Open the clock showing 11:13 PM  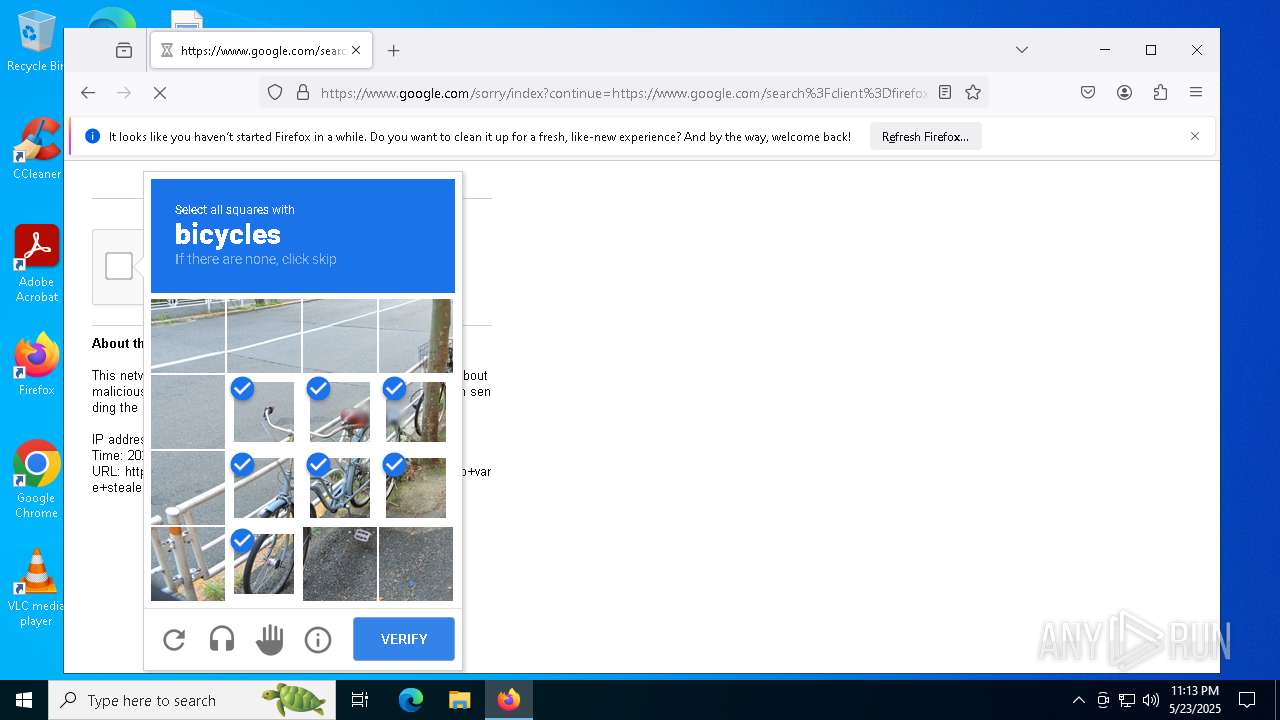click(1195, 700)
